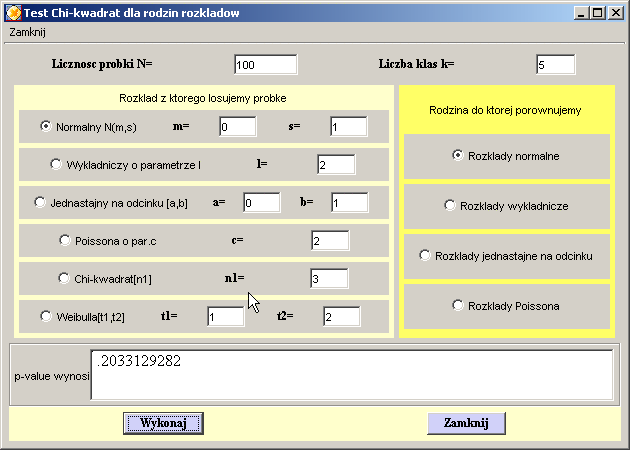Click the p-value result text area
This screenshot has width=630, height=450.
tap(350, 374)
